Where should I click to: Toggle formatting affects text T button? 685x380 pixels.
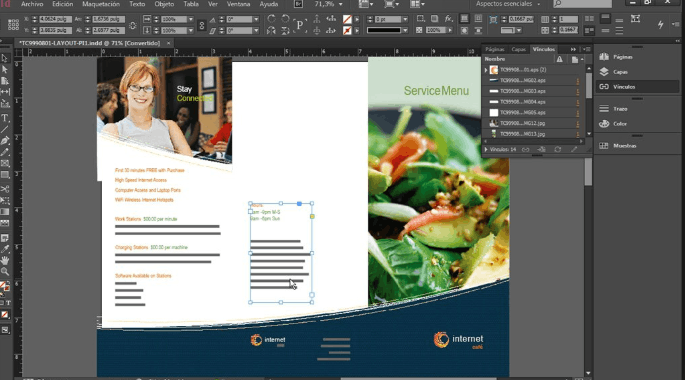pos(8,303)
